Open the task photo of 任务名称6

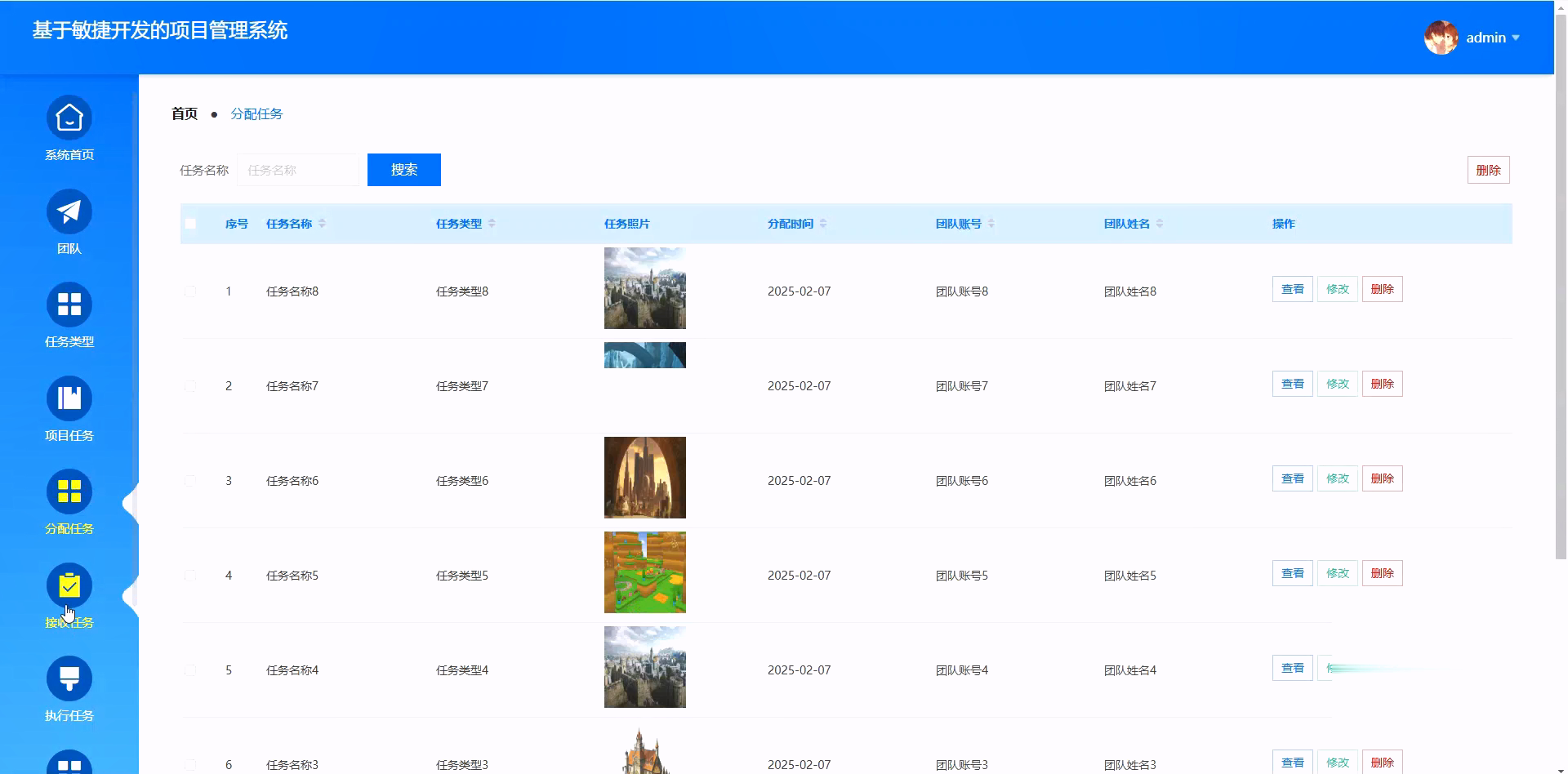pos(645,478)
